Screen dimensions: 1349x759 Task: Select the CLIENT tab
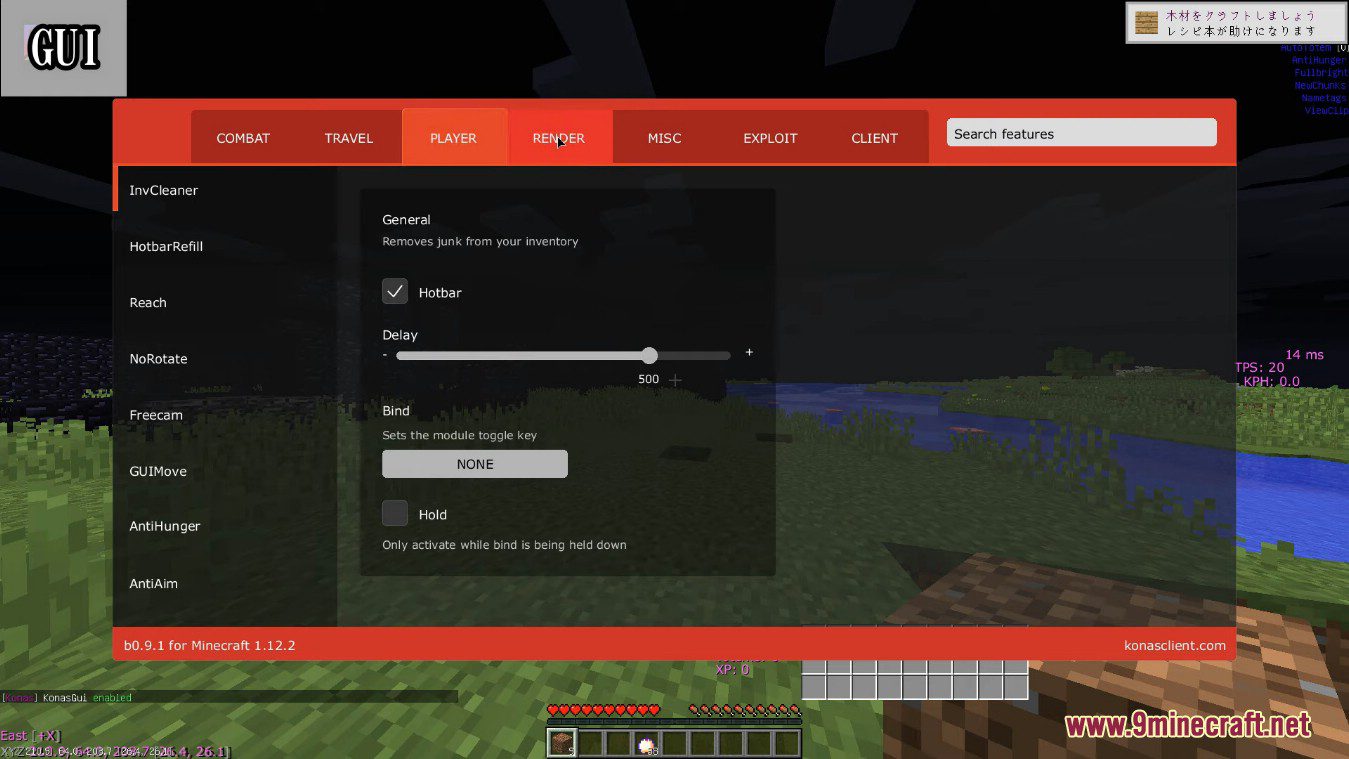(875, 138)
